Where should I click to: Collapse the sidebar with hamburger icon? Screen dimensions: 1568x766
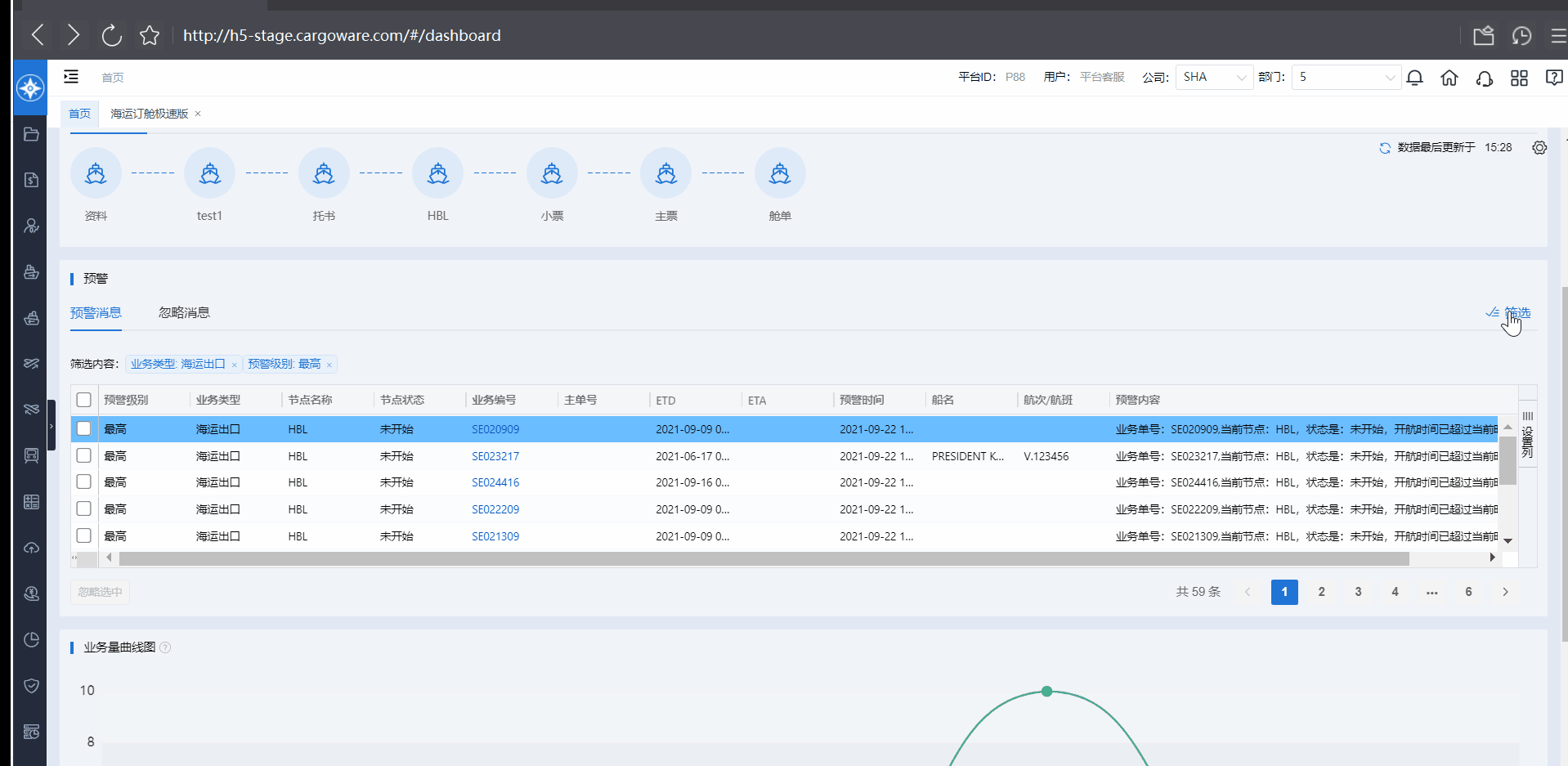click(x=71, y=77)
